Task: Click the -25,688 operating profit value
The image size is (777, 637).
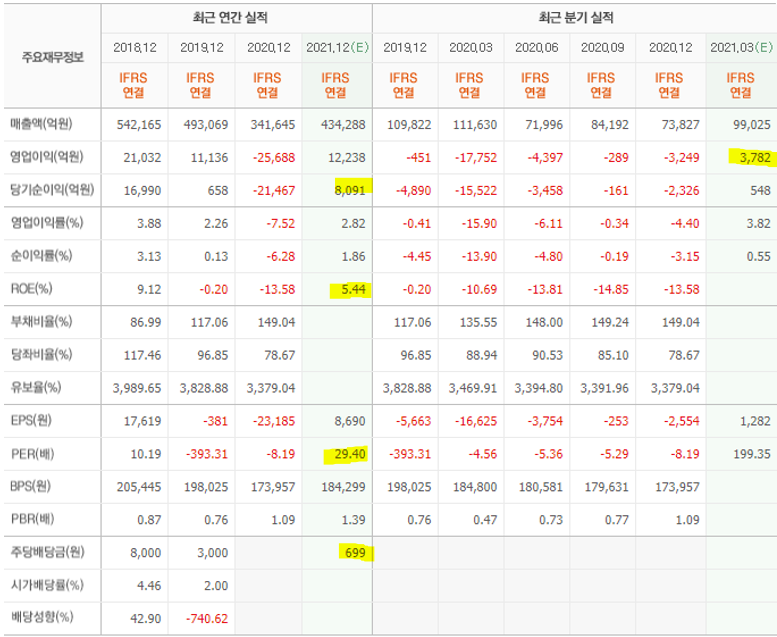Action: (274, 158)
